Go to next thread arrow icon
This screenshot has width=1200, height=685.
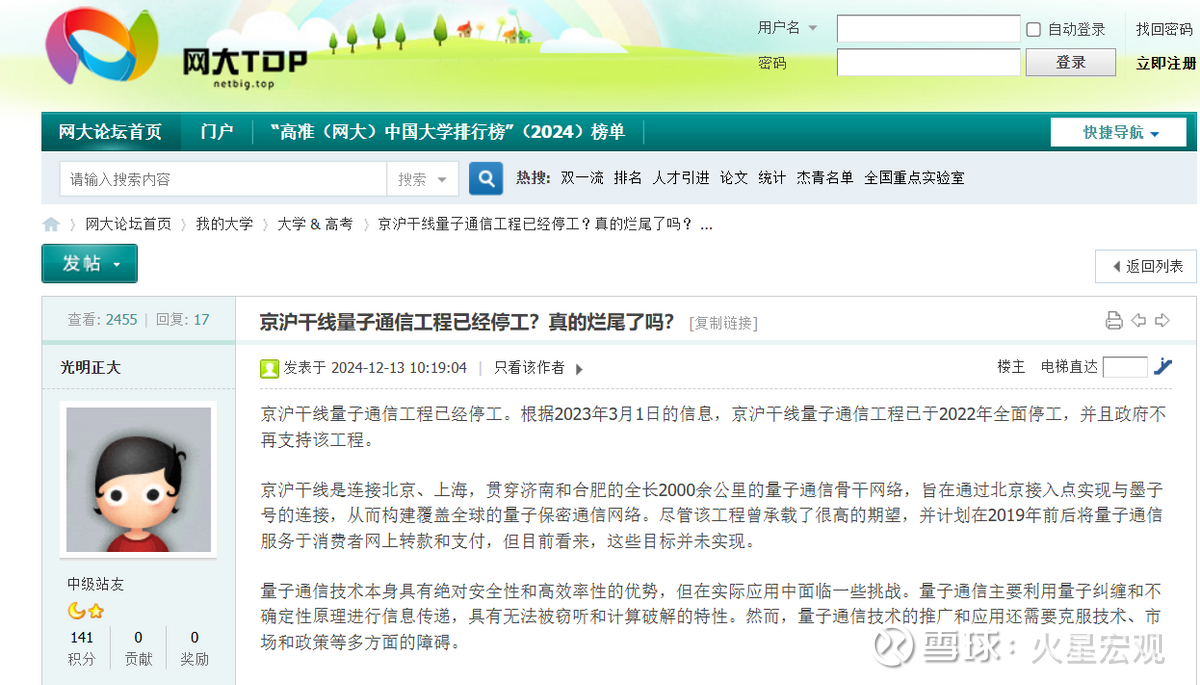tap(1162, 321)
